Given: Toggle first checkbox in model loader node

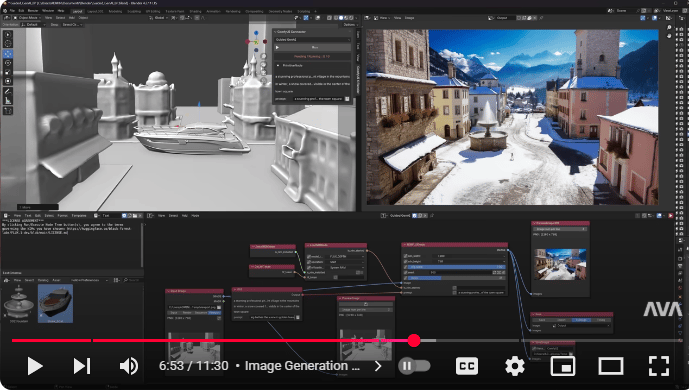Looking at the screenshot, I should click(309, 257).
